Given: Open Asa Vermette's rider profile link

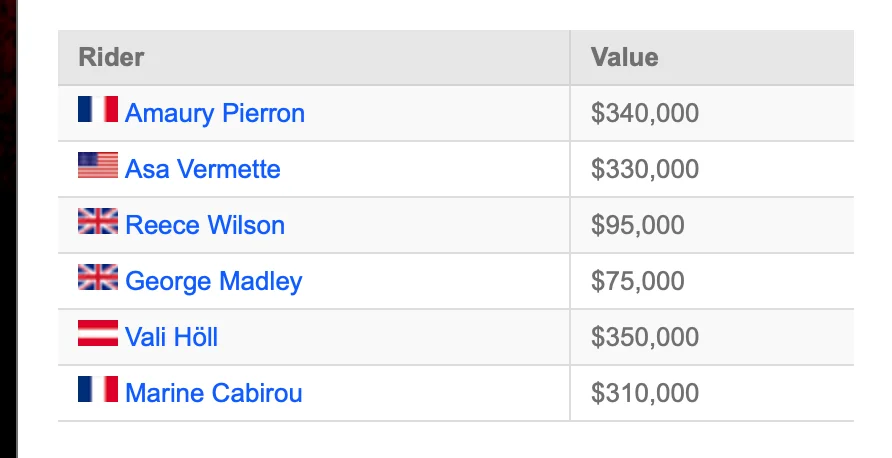Looking at the screenshot, I should pos(203,169).
